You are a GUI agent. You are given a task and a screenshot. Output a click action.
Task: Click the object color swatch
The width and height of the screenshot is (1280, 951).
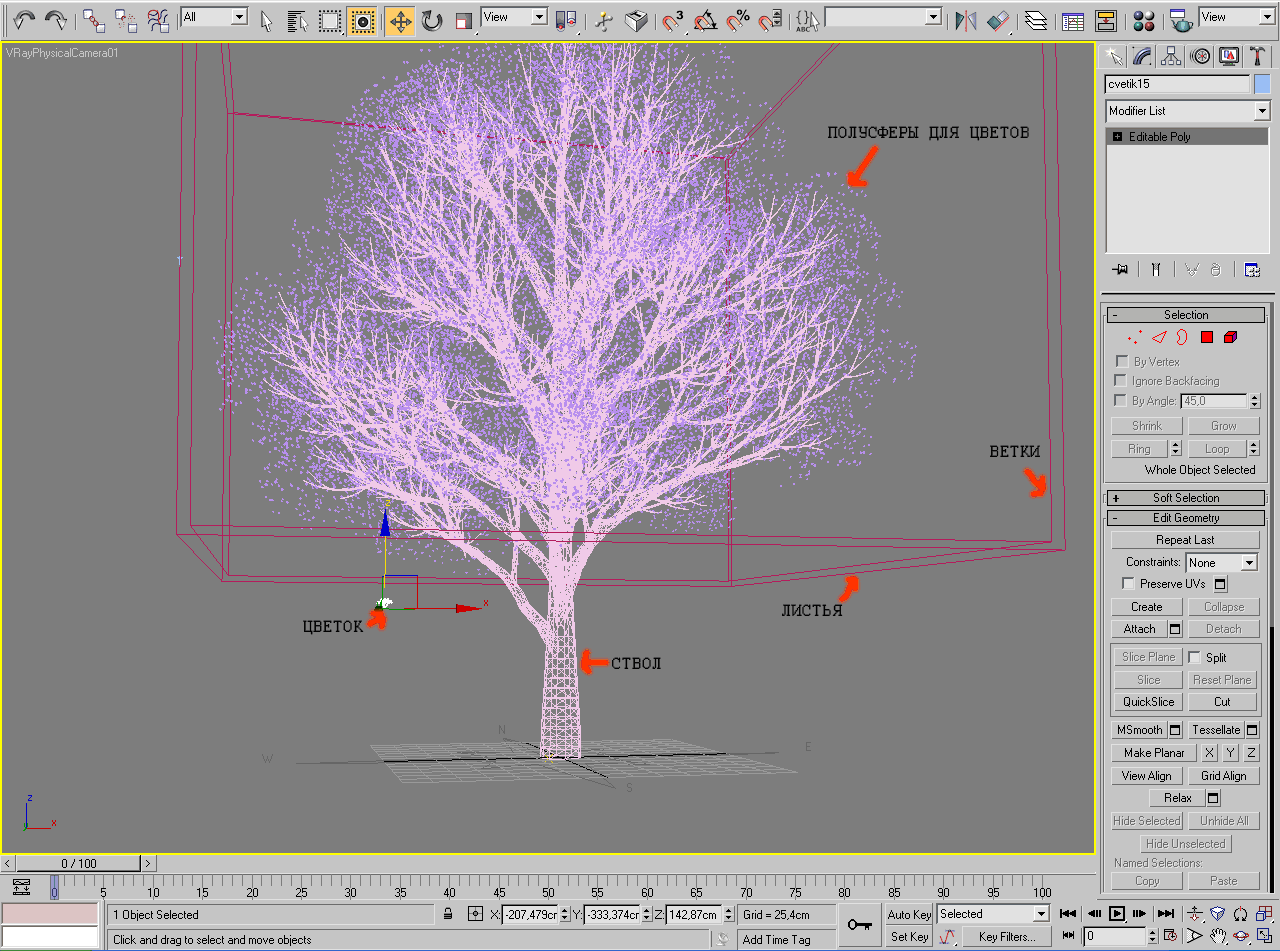[x=1262, y=84]
